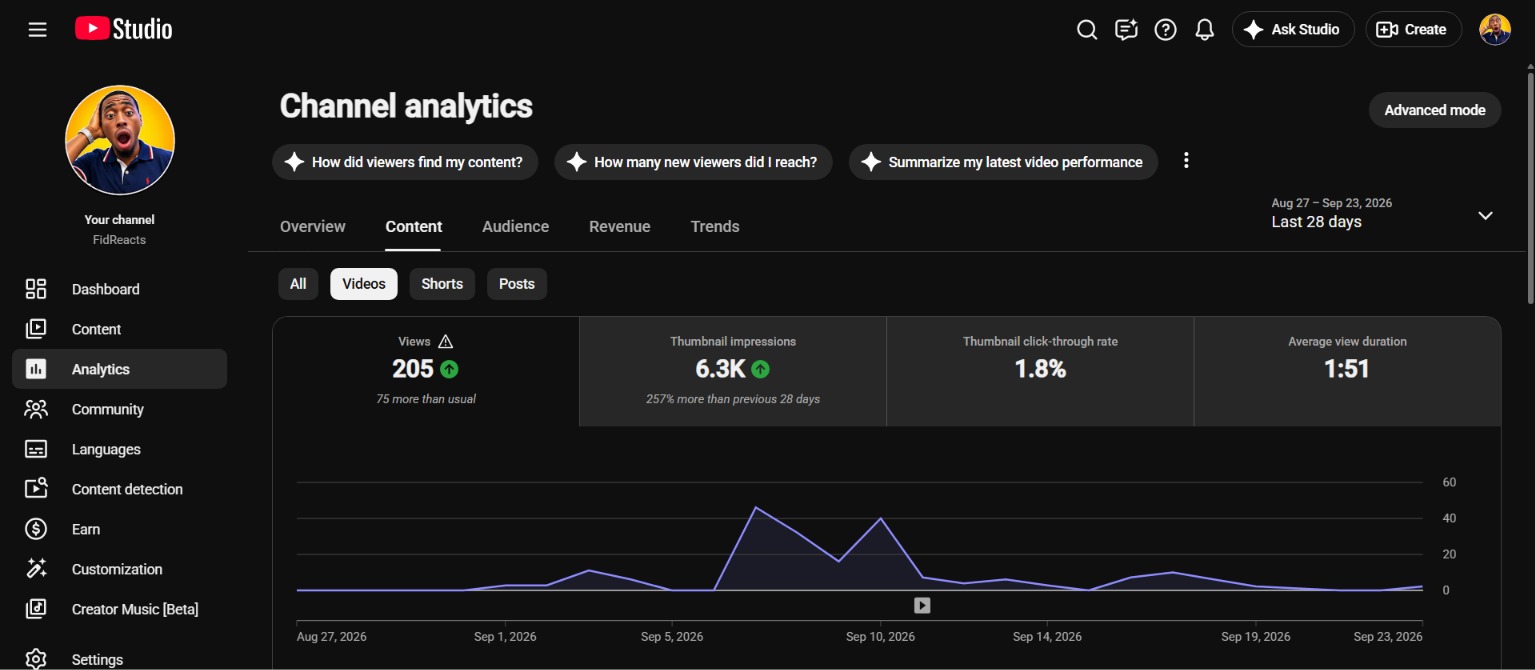The image size is (1535, 670).
Task: Click the Ask Studio button
Action: coord(1293,30)
